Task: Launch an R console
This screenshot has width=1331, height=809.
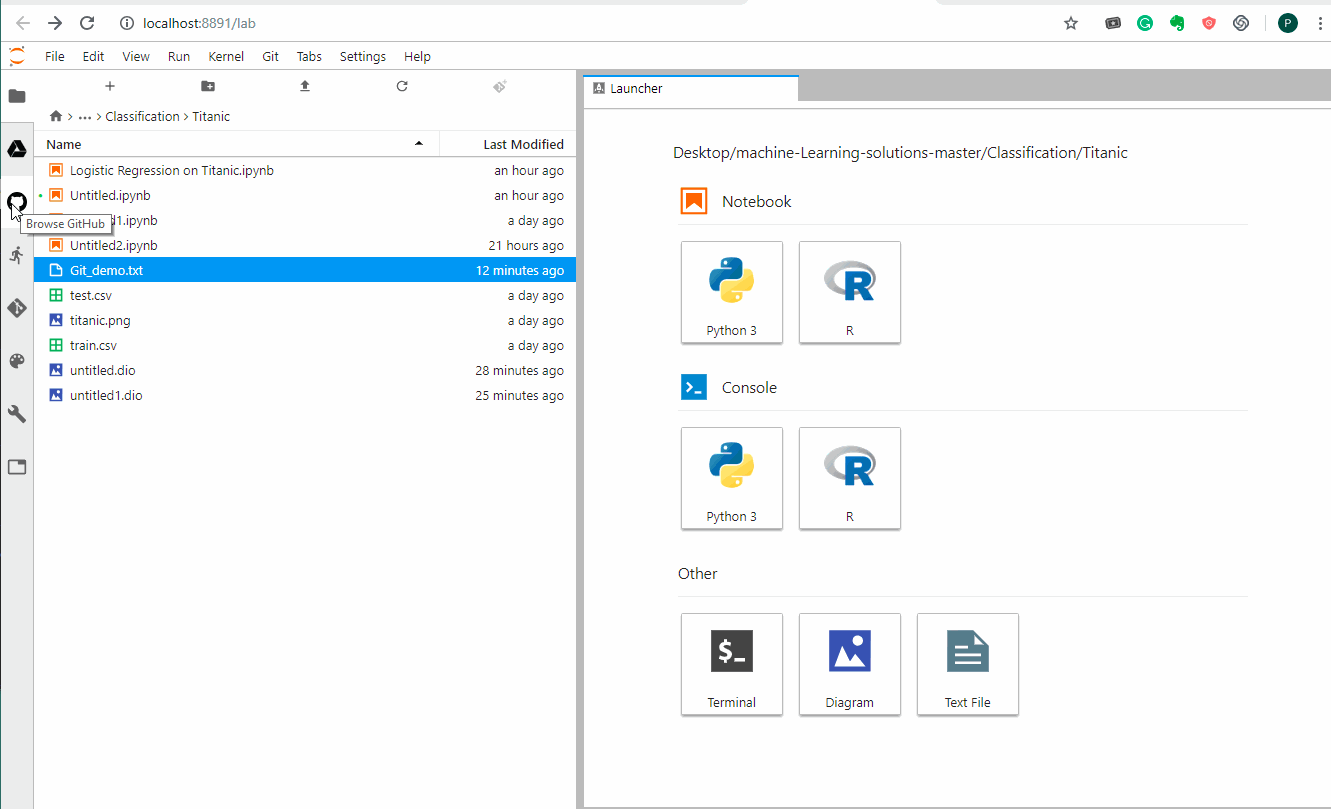Action: [x=849, y=478]
